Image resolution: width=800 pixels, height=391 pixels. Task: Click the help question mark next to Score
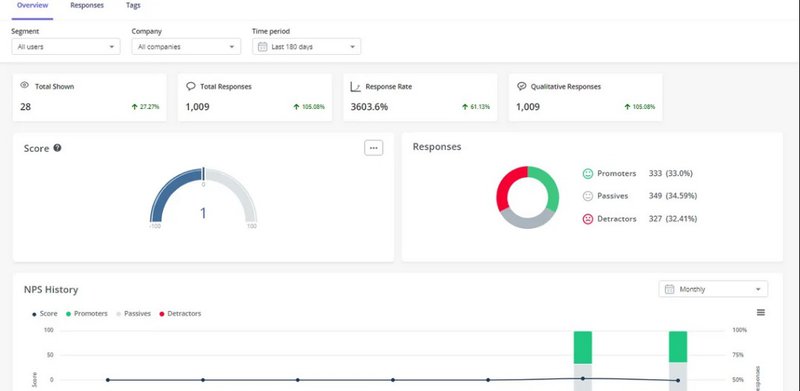[x=57, y=148]
